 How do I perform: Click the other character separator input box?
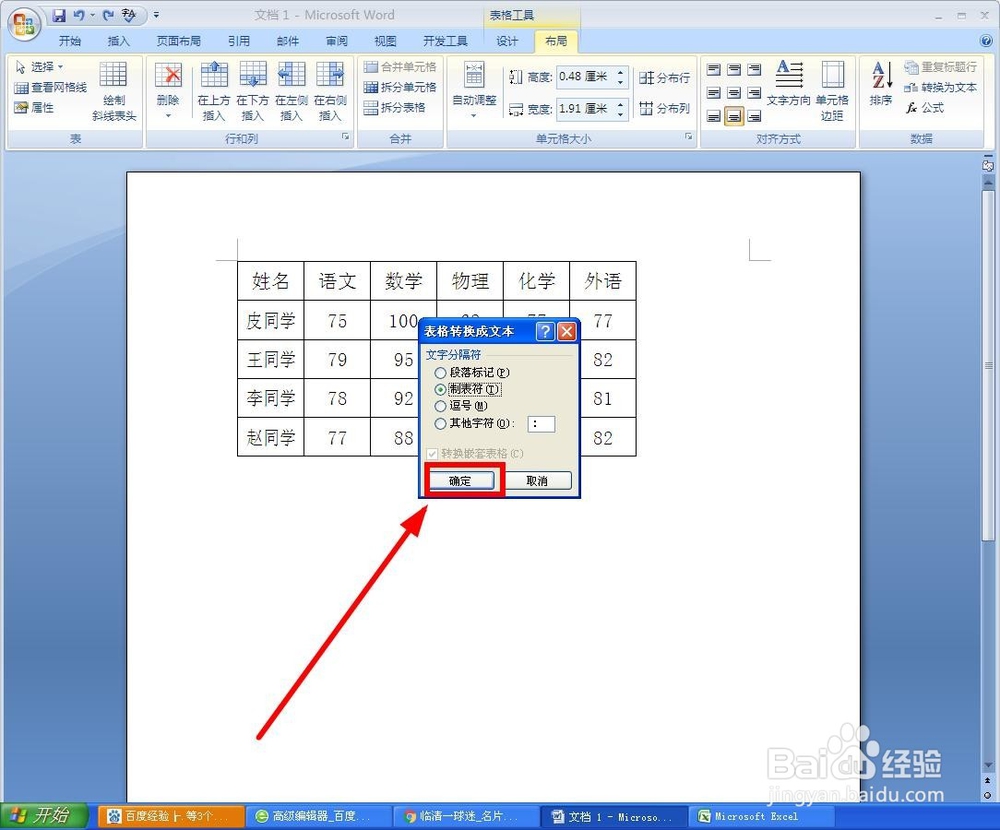[541, 424]
